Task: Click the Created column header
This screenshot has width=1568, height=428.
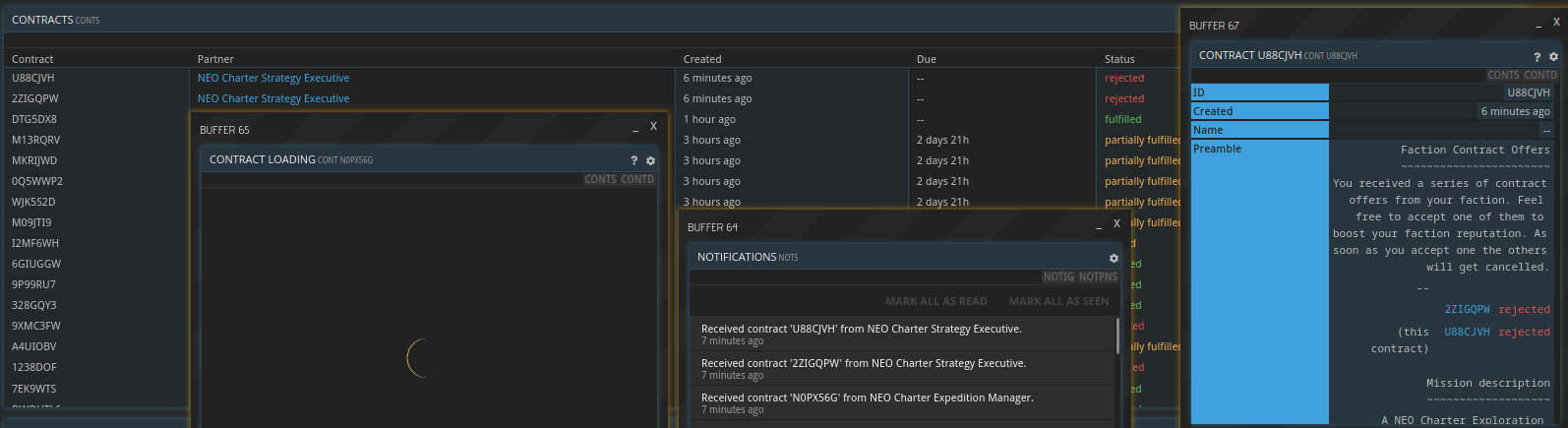Action: [702, 59]
